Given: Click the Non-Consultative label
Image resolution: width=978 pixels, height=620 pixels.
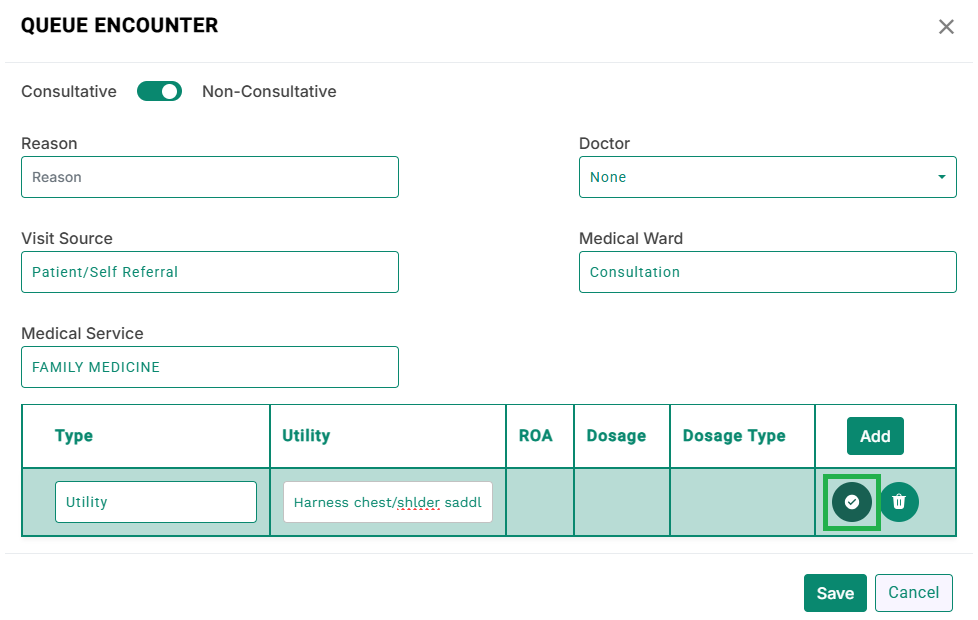Looking at the screenshot, I should point(269,92).
